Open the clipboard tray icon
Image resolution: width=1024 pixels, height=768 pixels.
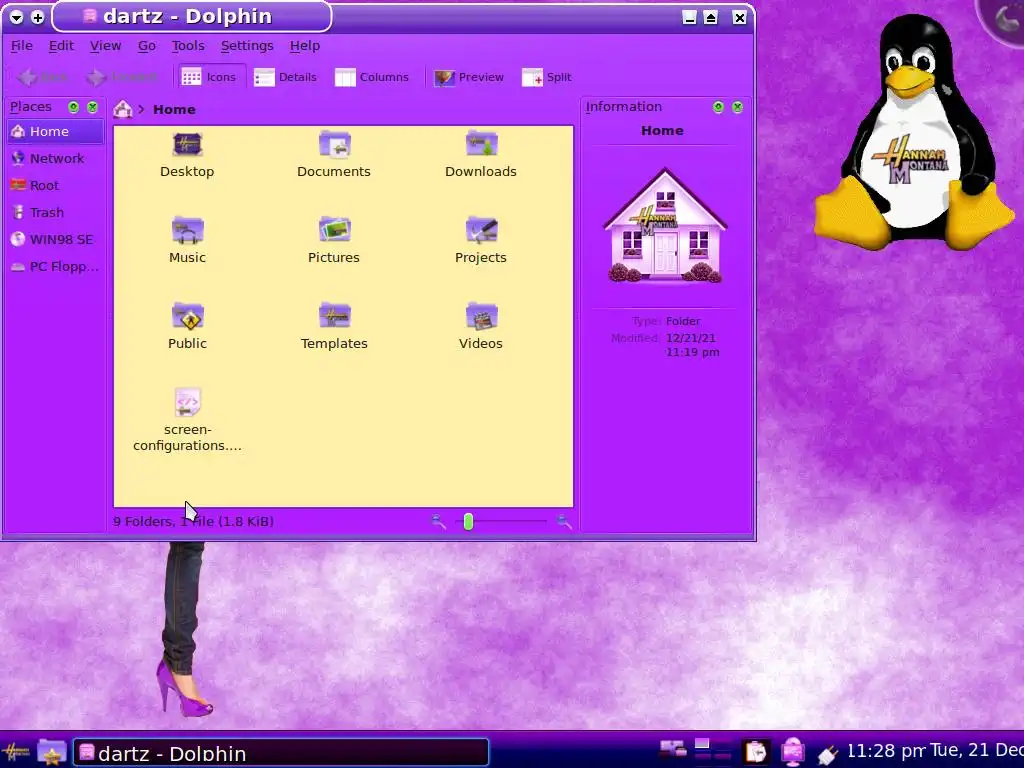[756, 752]
